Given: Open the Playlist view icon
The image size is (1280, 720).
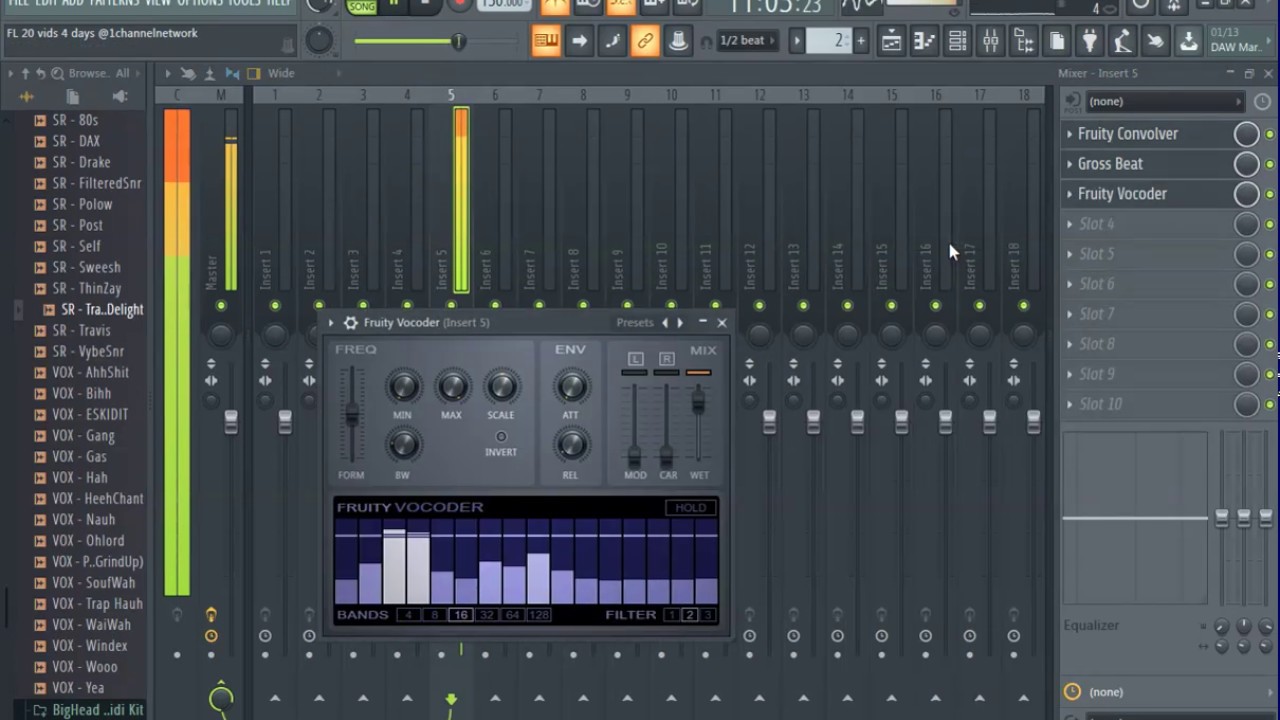Looking at the screenshot, I should click(891, 41).
